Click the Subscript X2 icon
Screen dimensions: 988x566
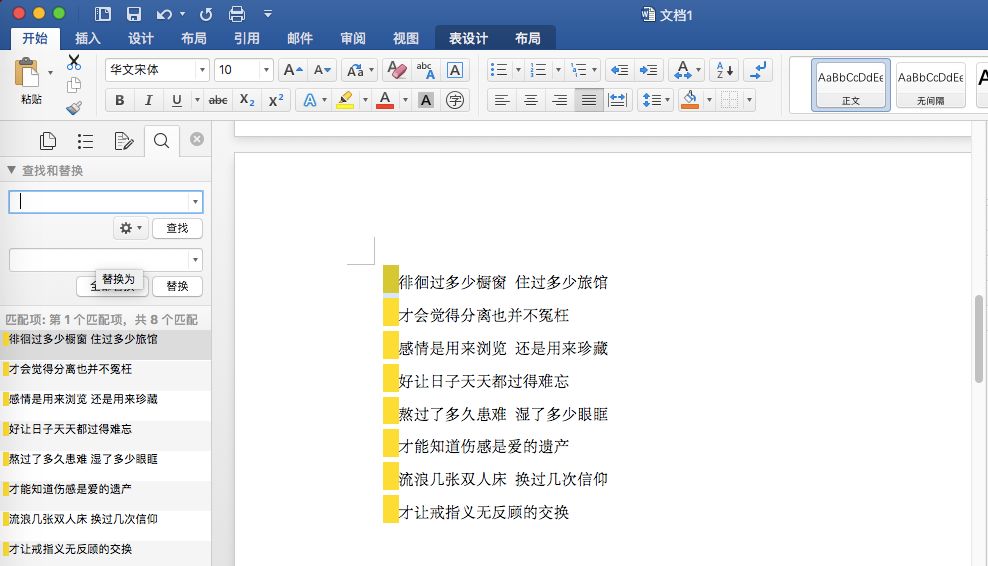click(x=247, y=100)
